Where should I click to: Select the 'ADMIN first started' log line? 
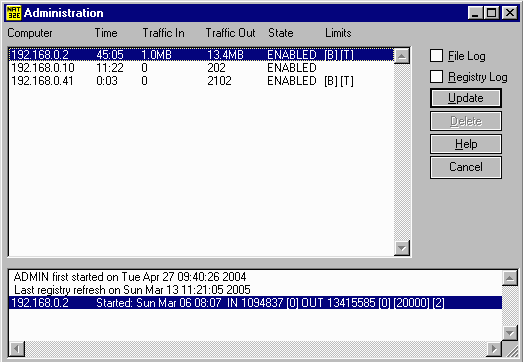point(130,277)
